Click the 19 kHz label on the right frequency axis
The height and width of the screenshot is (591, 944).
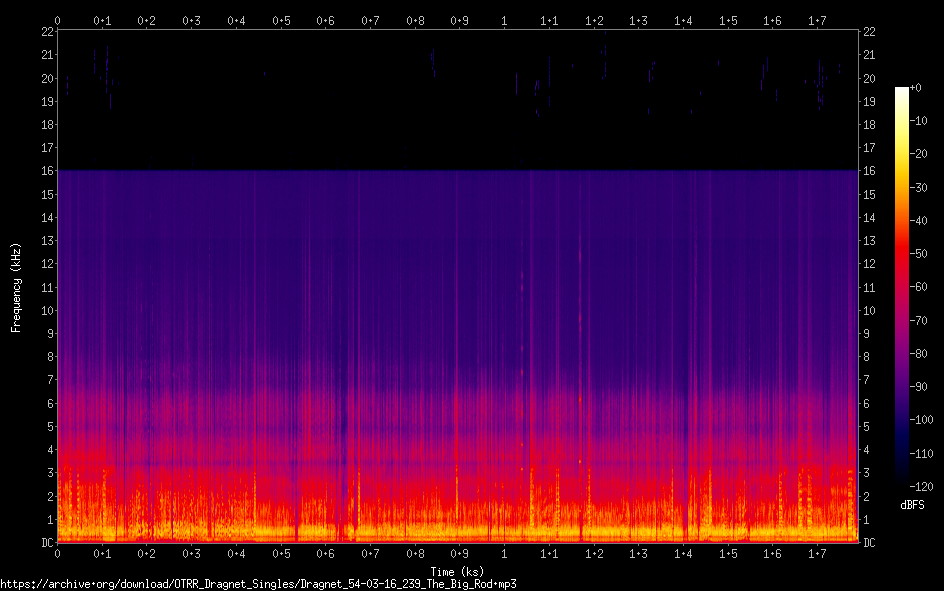869,102
